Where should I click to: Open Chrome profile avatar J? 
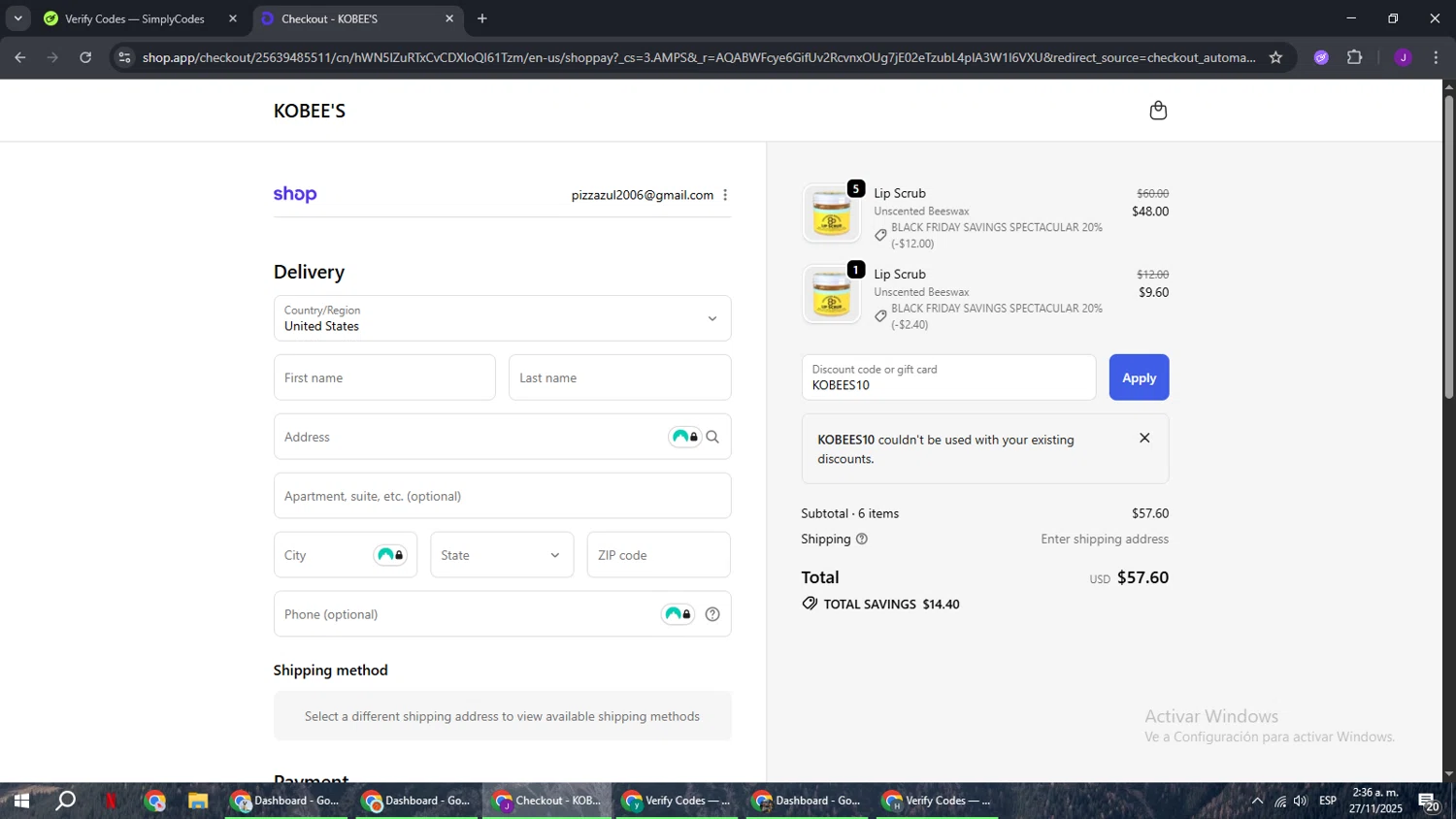1403,57
